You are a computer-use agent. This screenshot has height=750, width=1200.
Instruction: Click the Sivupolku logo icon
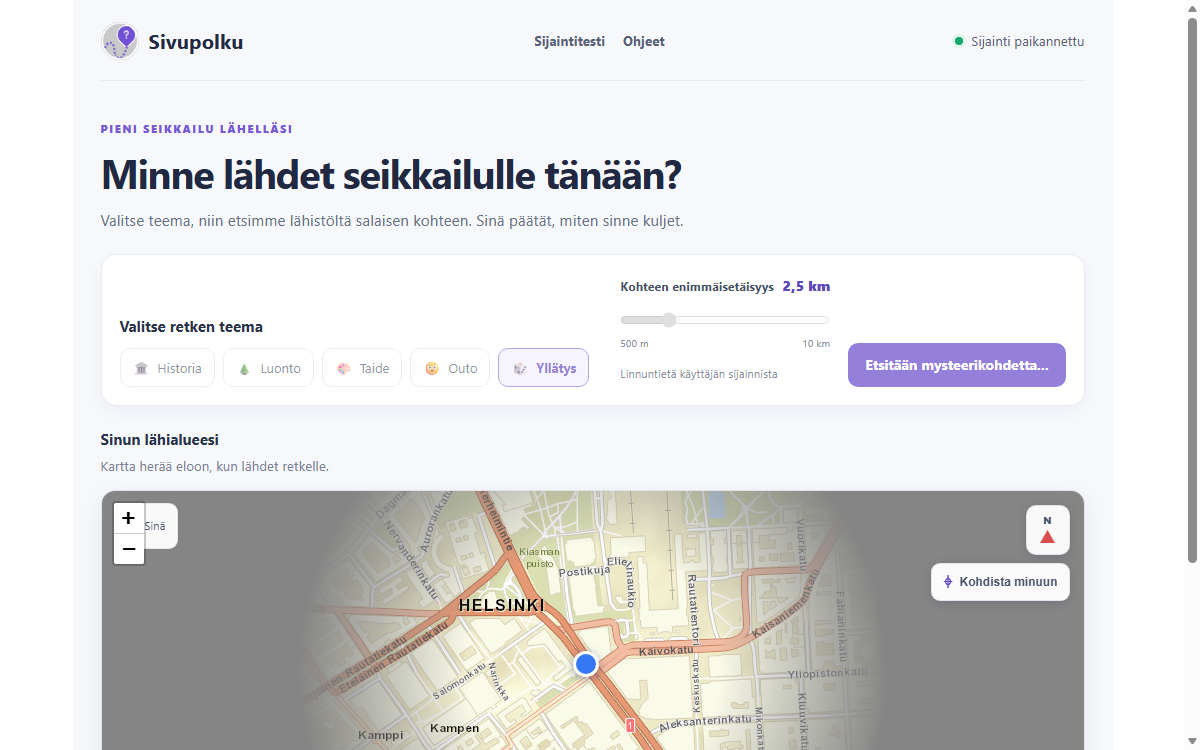pos(120,42)
